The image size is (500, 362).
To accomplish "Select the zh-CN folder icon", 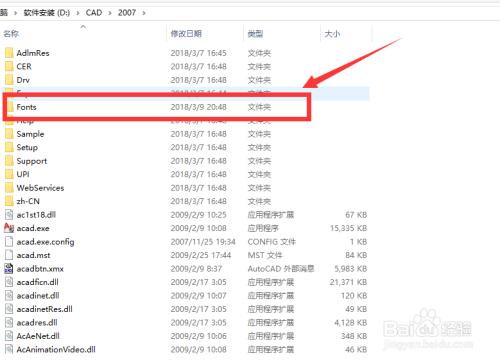I will pyautogui.click(x=9, y=201).
